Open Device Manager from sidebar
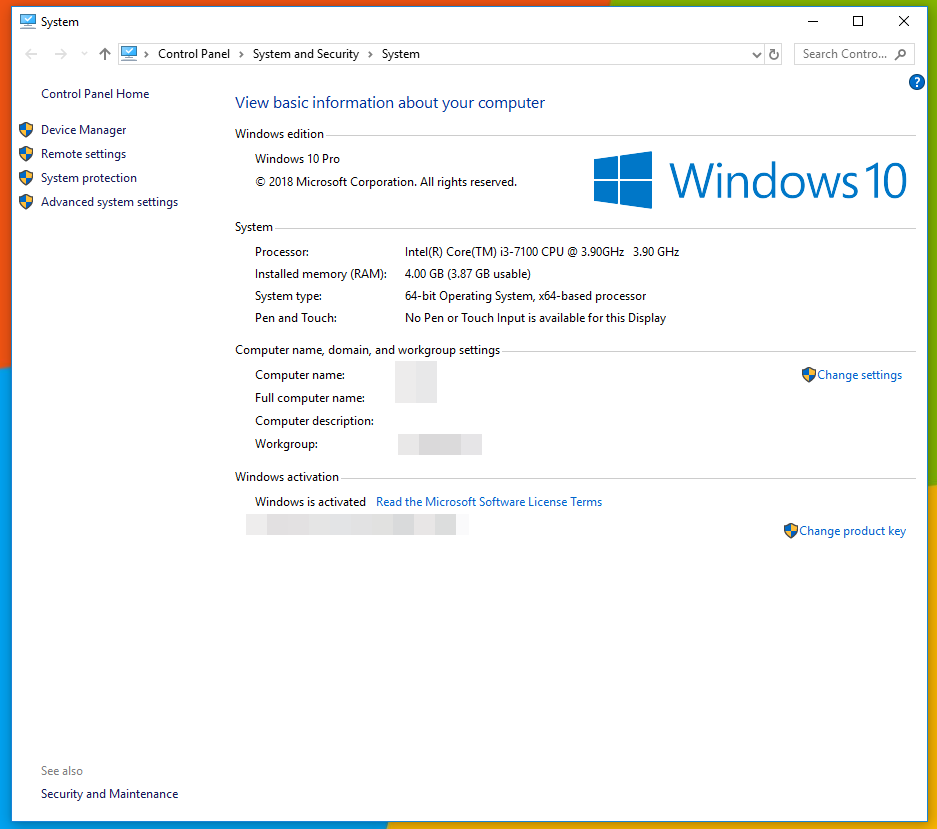This screenshot has height=829, width=937. (x=83, y=130)
